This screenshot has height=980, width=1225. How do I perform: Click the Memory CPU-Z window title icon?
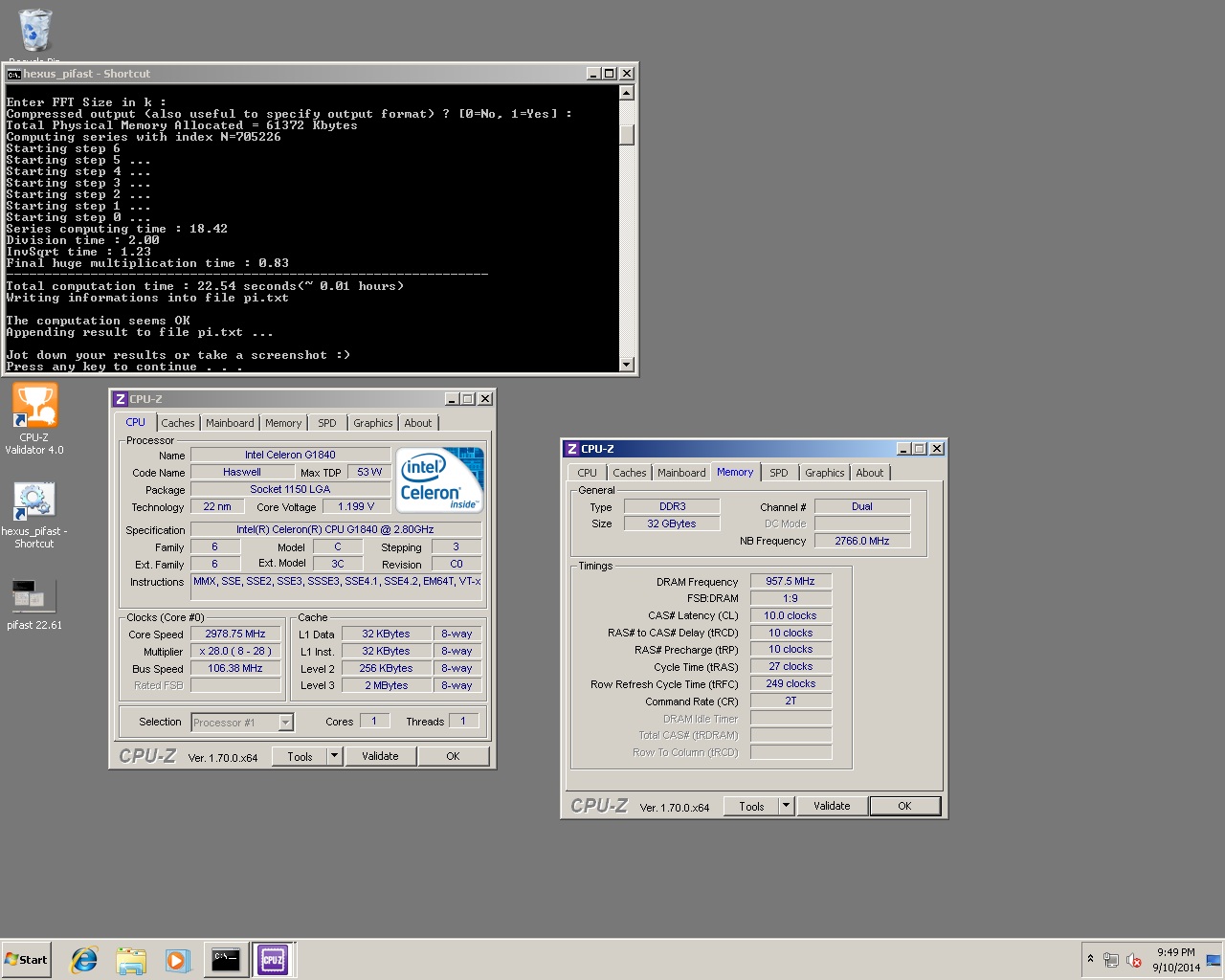pos(571,449)
